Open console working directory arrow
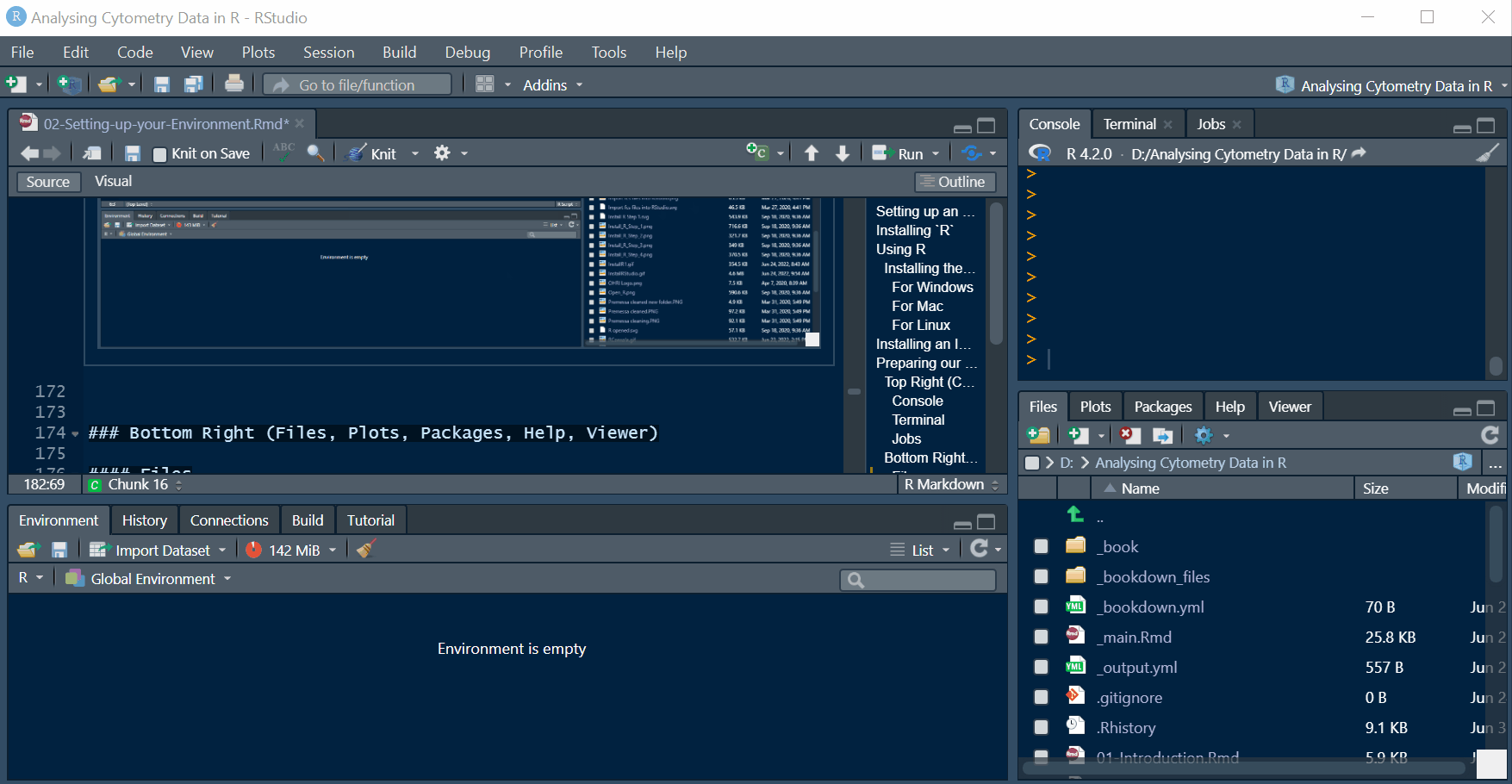Image resolution: width=1512 pixels, height=784 pixels. 1359,152
